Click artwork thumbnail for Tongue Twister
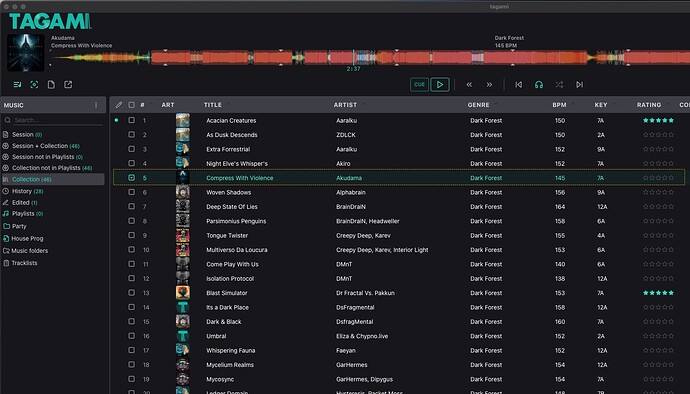Viewport: 690px width, 394px height. pos(183,236)
